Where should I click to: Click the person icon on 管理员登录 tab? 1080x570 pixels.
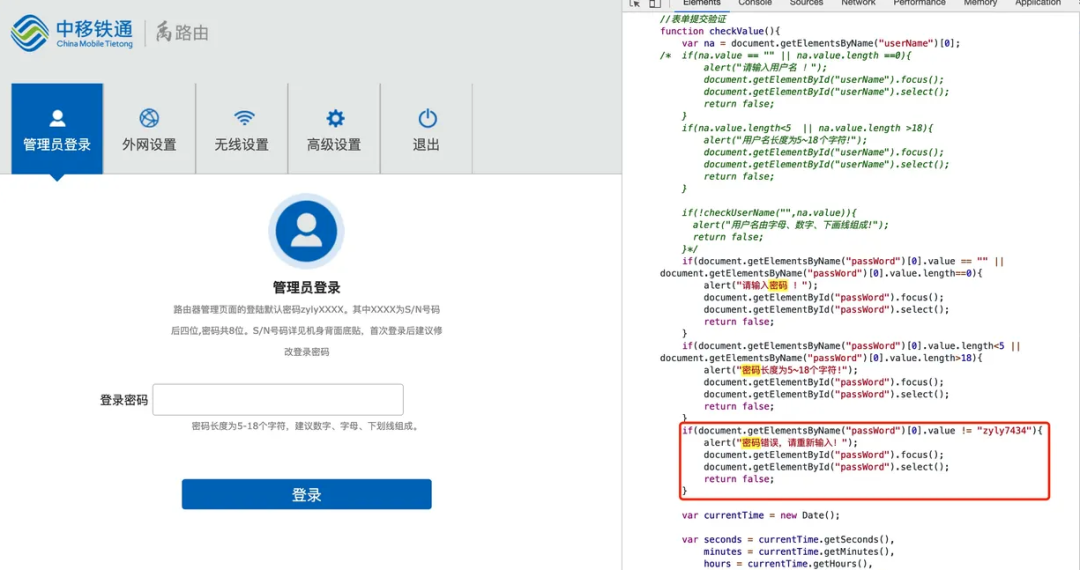click(57, 118)
